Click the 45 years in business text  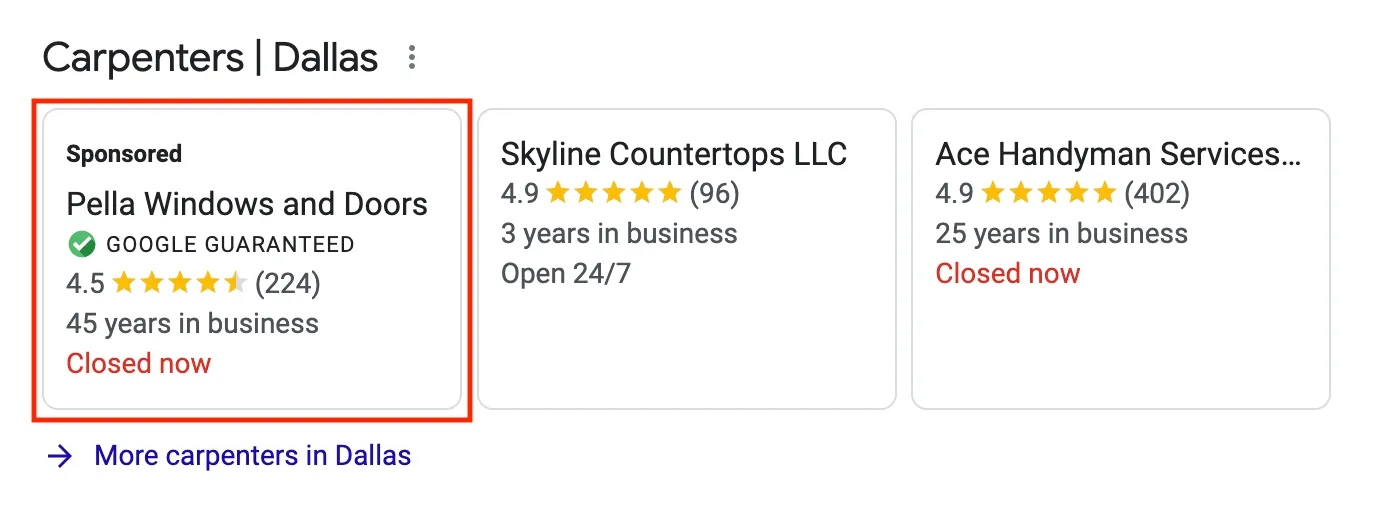click(192, 324)
